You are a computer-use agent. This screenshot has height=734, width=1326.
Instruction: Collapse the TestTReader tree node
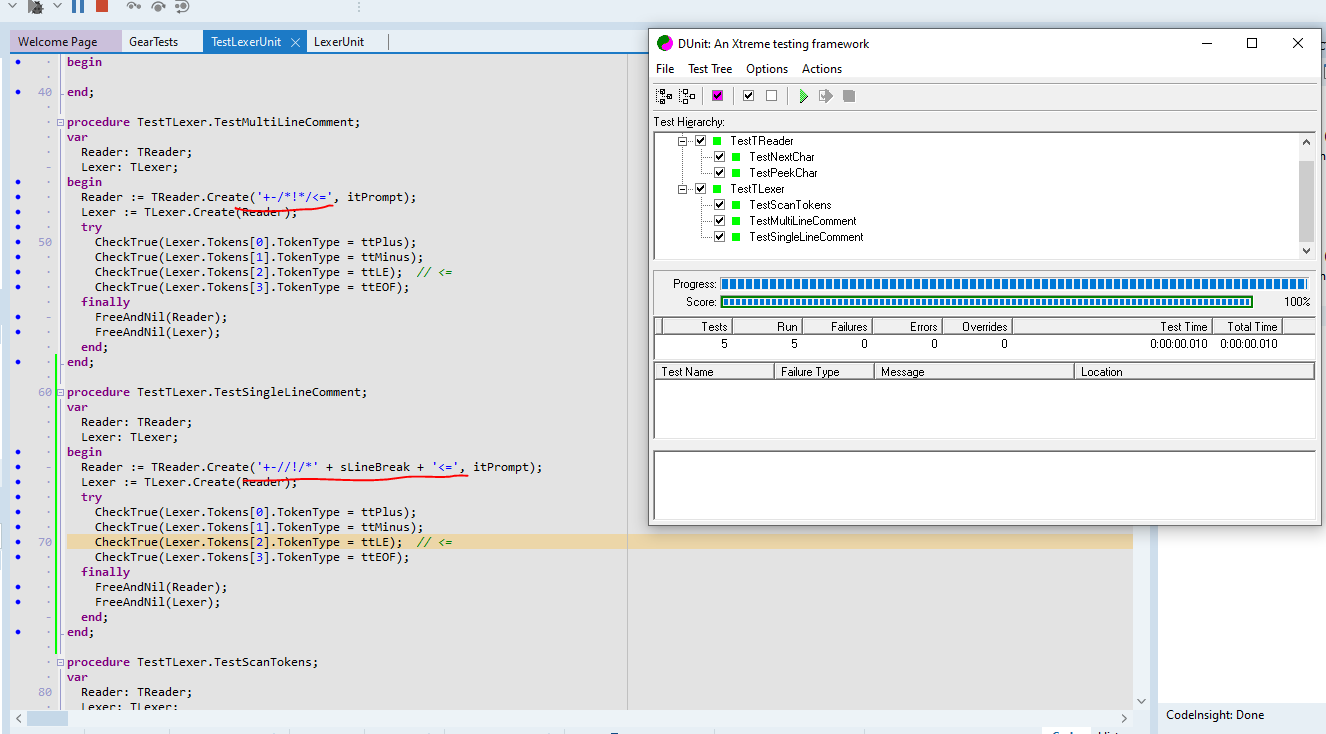coord(683,141)
